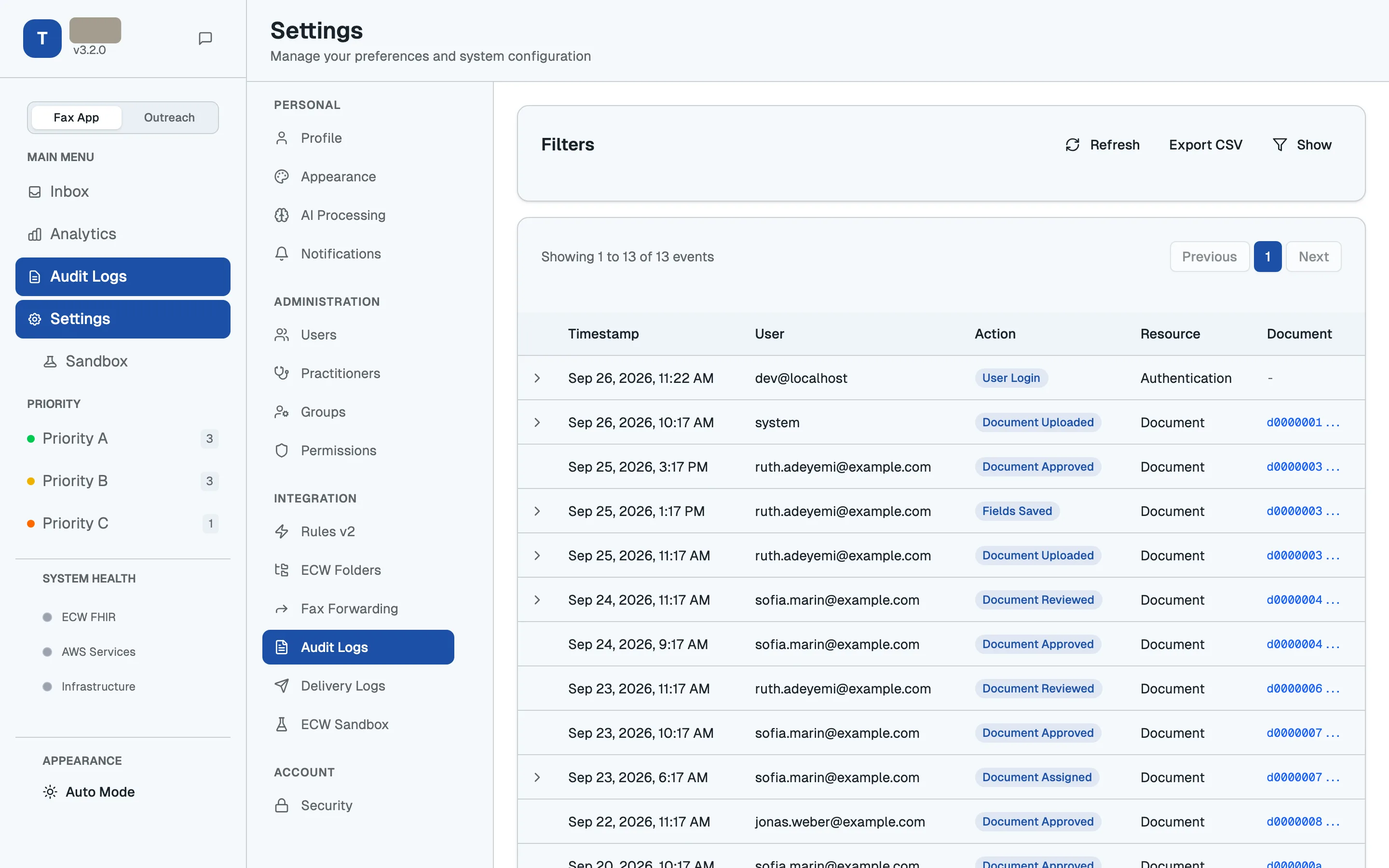
Task: Open Notifications settings
Action: pos(358,254)
